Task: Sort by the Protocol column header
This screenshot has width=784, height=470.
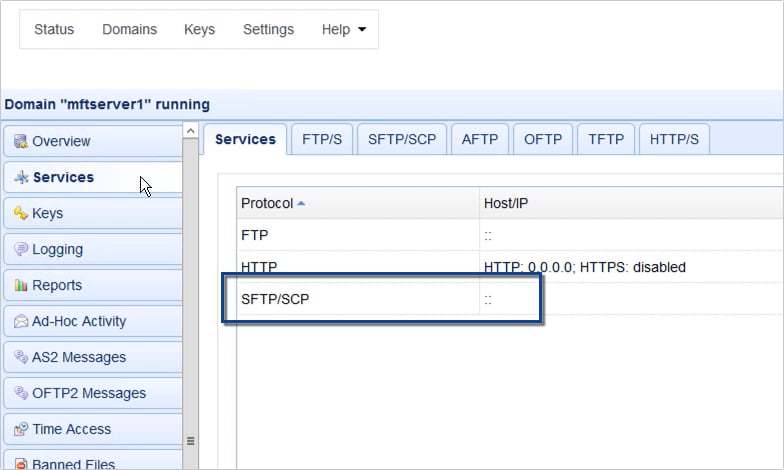Action: pos(267,203)
